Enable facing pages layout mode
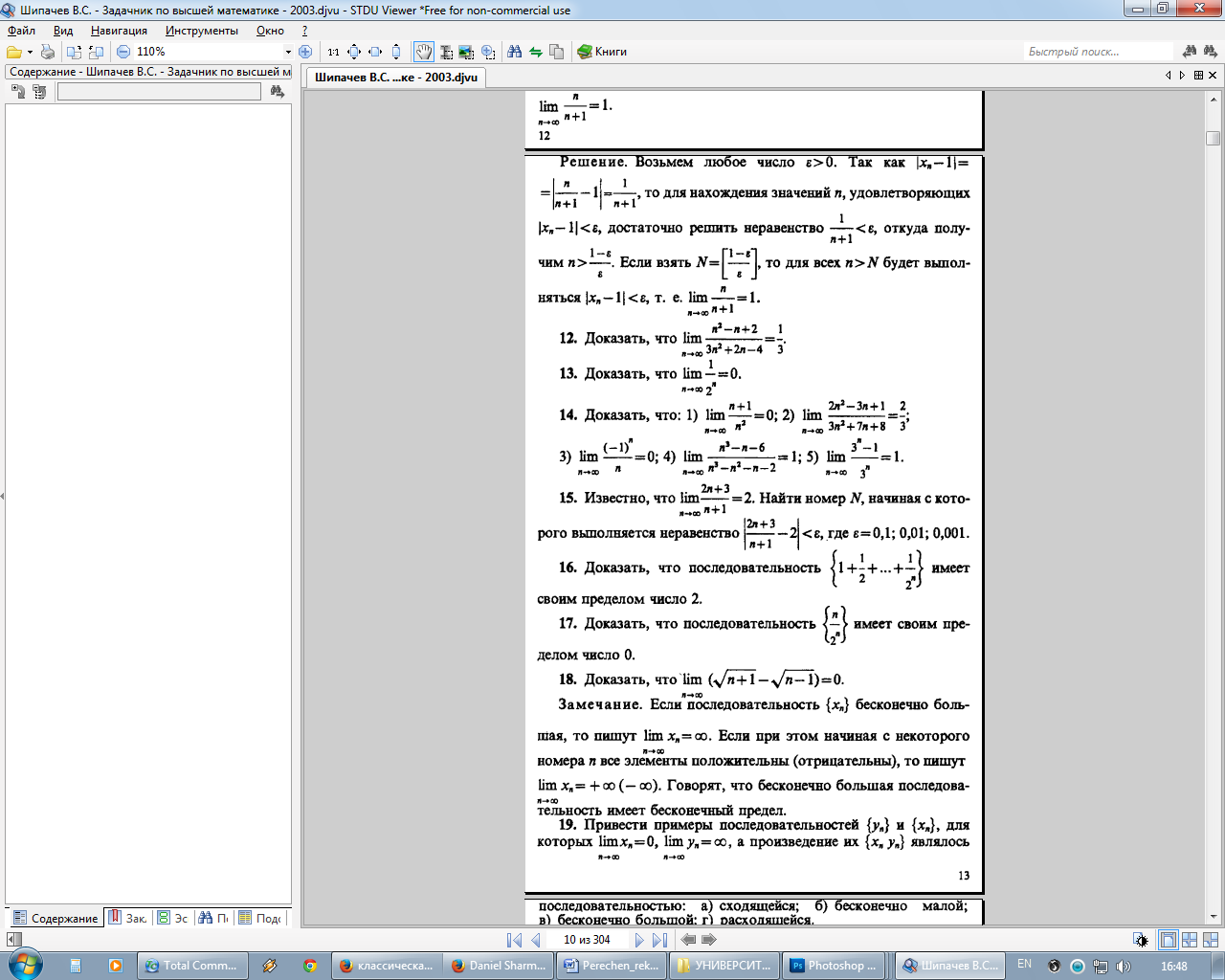1225x980 pixels. 1212,940
